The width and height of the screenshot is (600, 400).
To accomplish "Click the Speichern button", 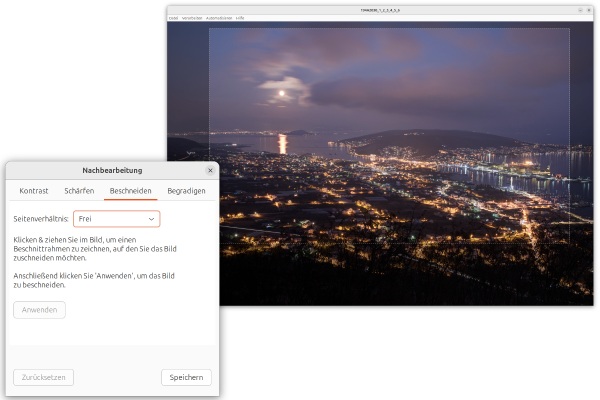I will (x=186, y=377).
